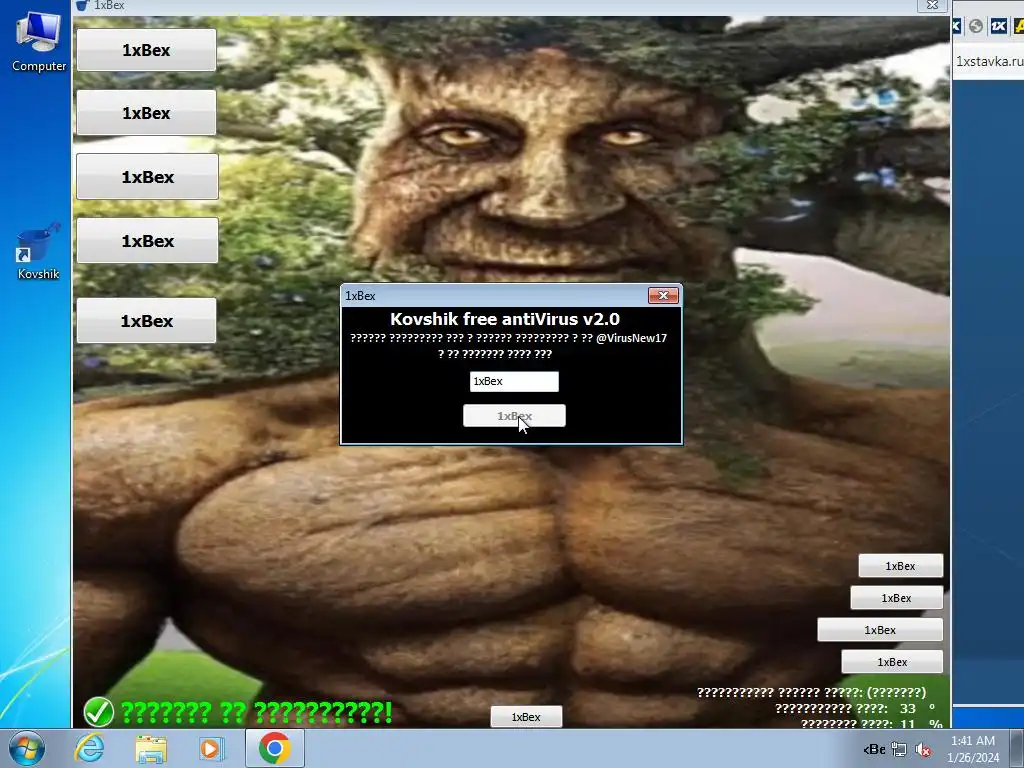Select the Kovshik desktop shortcut
Screen dimensions: 1024x768
click(39, 251)
